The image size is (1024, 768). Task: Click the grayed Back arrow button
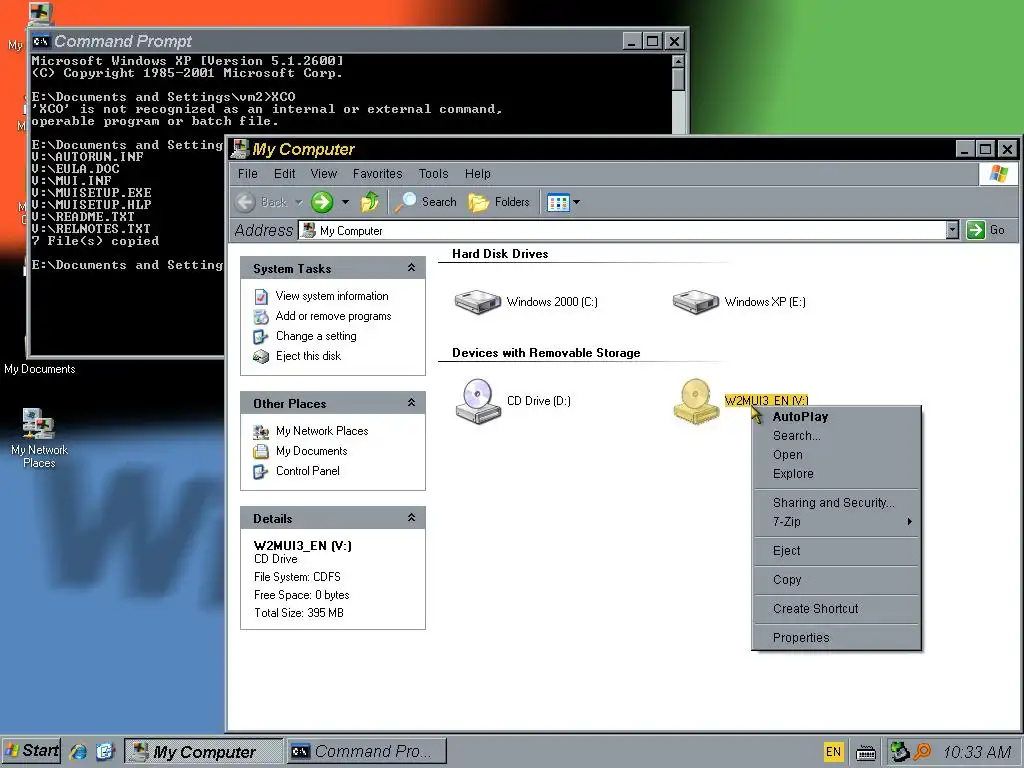point(246,202)
